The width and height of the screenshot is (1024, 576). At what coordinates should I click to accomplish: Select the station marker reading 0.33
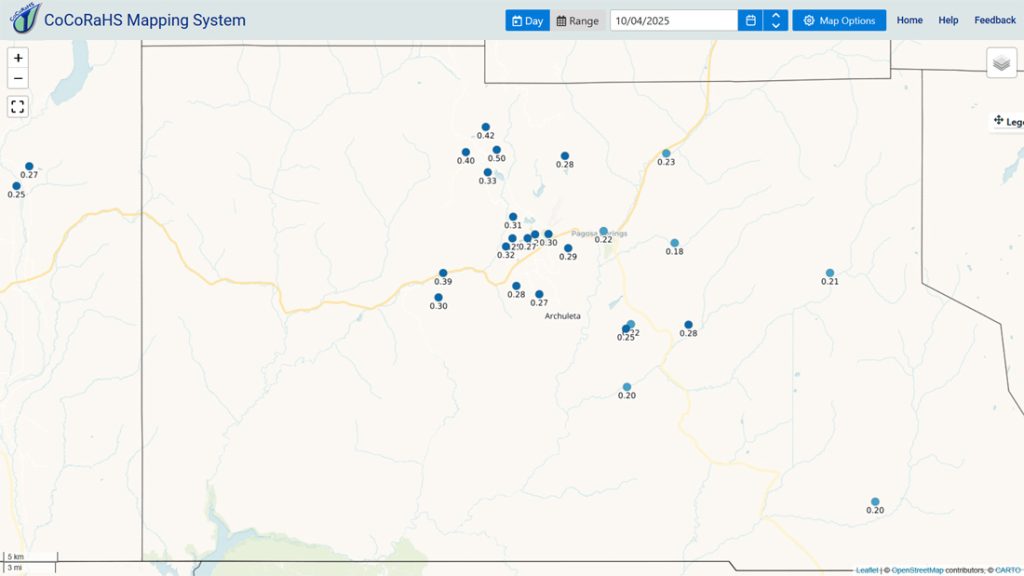tap(487, 172)
